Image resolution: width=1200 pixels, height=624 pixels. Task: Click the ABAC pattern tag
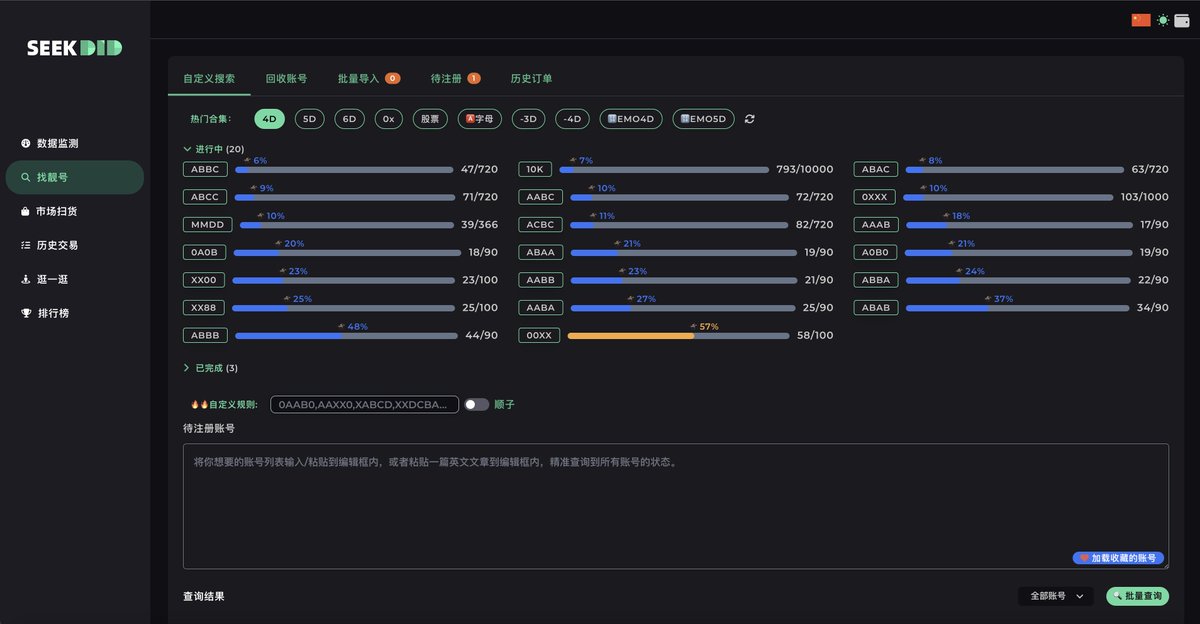tap(875, 170)
